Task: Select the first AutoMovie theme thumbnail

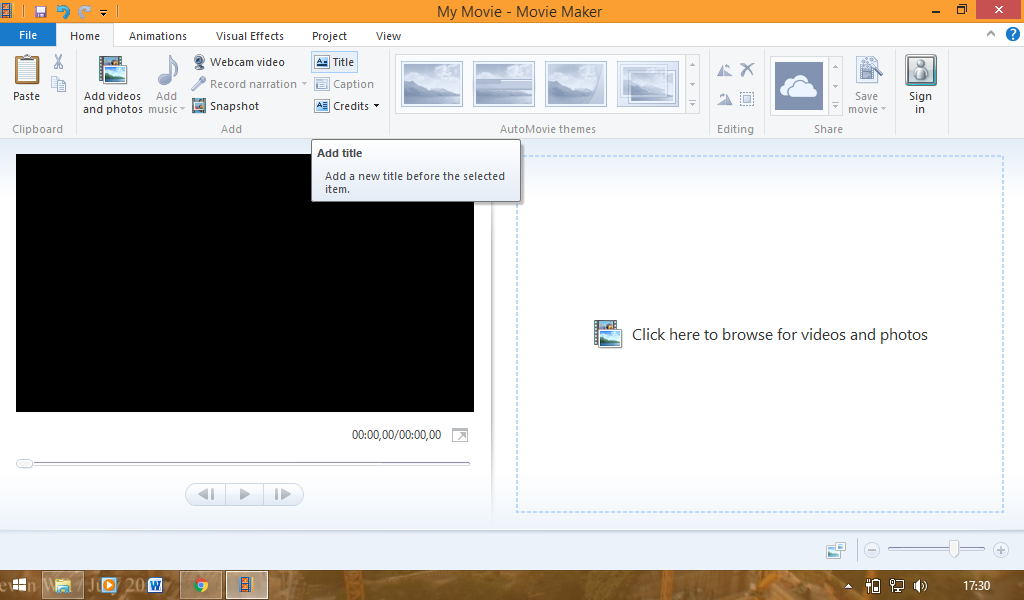Action: pyautogui.click(x=432, y=84)
